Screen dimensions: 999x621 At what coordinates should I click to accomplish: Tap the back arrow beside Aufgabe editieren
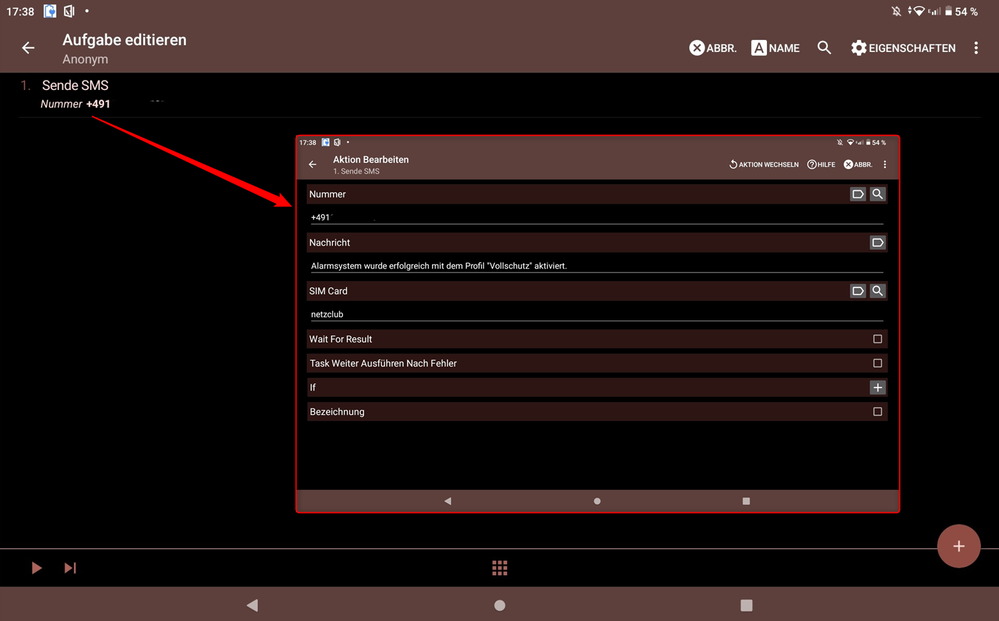coord(28,48)
